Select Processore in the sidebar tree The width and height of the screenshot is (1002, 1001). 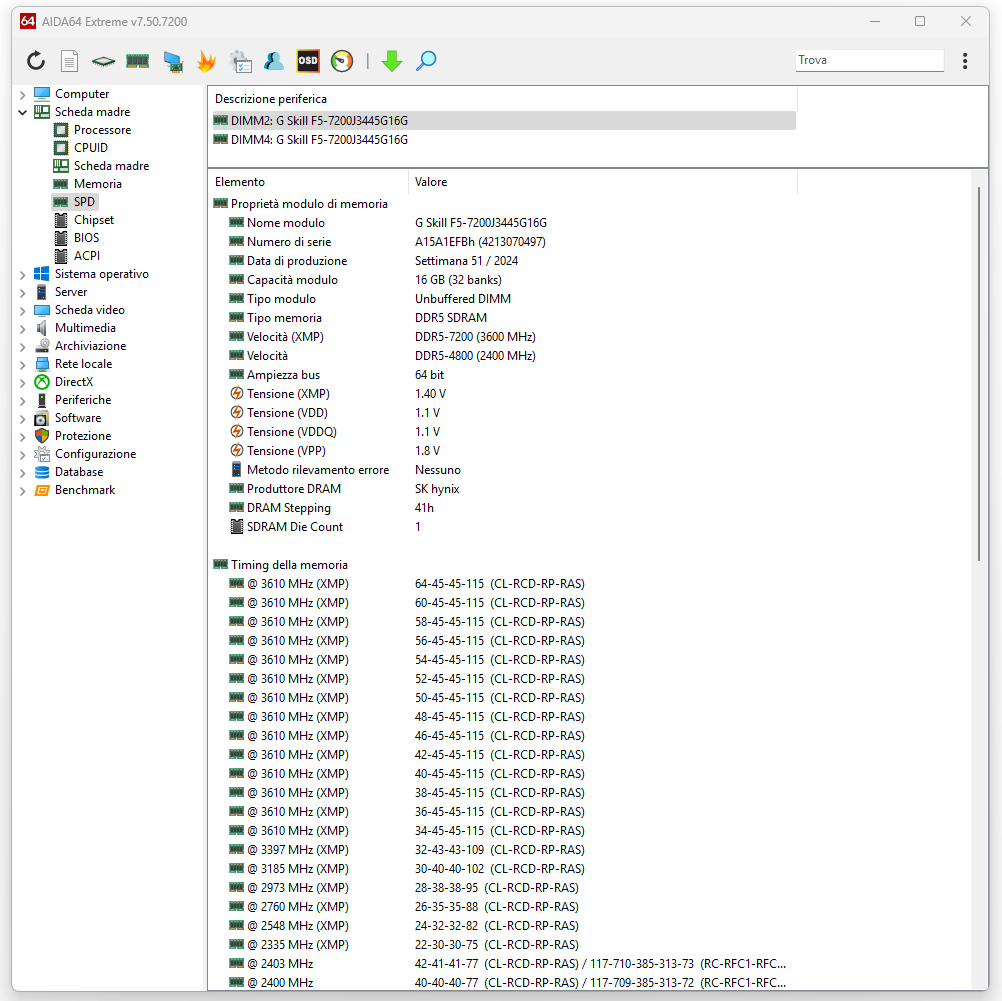[102, 130]
